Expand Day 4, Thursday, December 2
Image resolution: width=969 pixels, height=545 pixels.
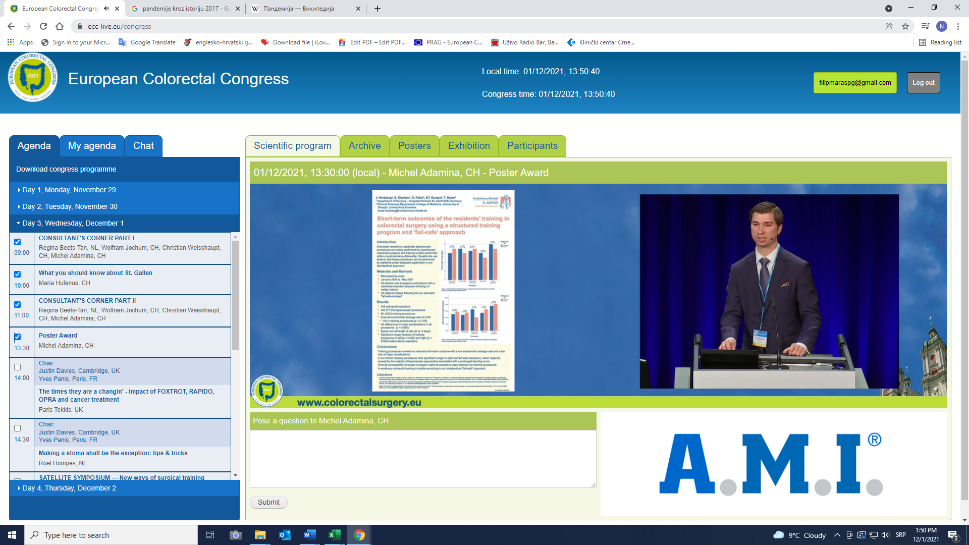[69, 488]
